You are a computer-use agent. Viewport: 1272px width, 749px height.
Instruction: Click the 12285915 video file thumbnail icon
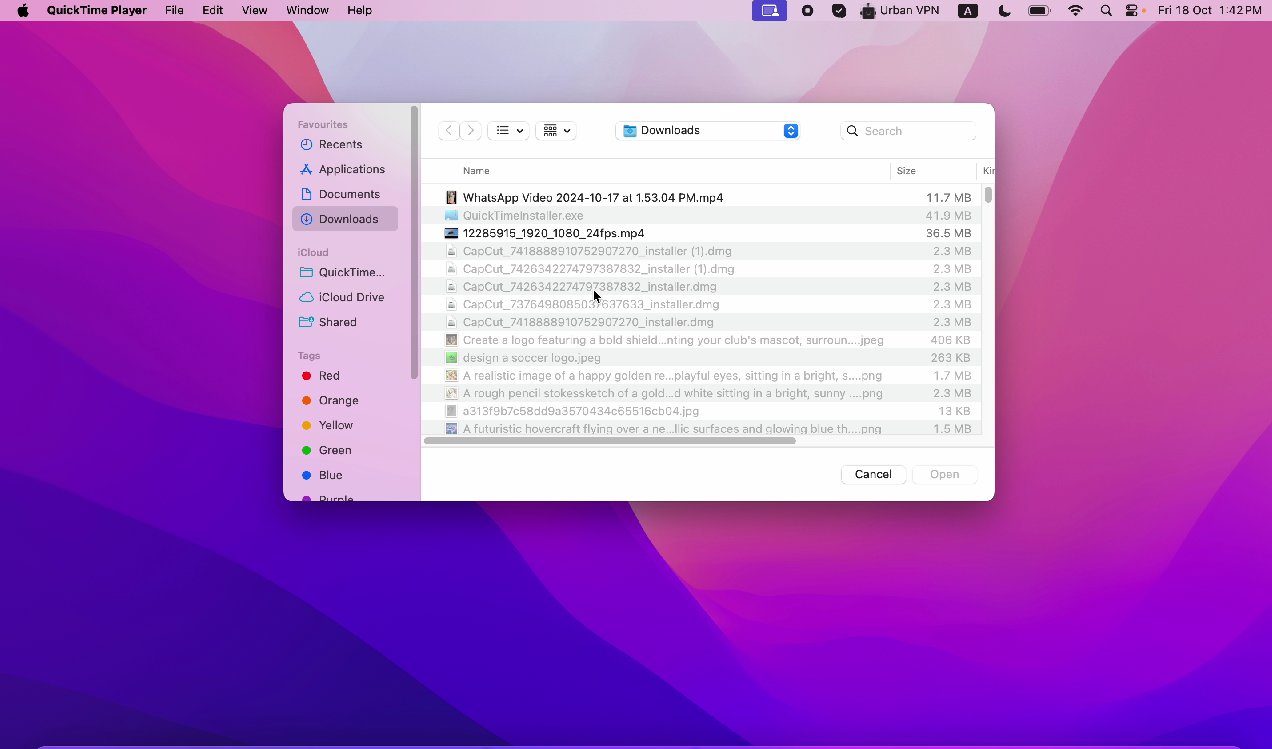[x=451, y=233]
